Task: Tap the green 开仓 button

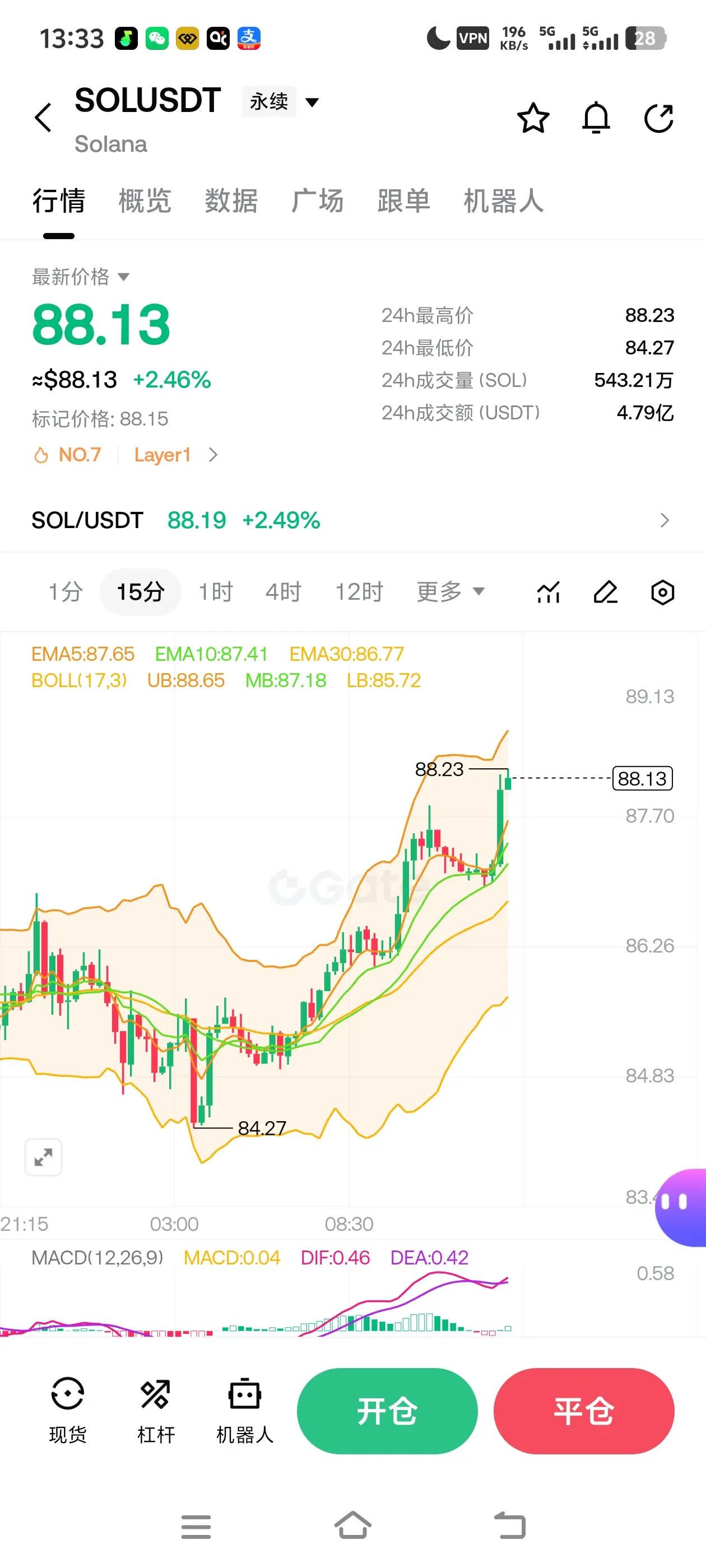Action: coord(387,1411)
